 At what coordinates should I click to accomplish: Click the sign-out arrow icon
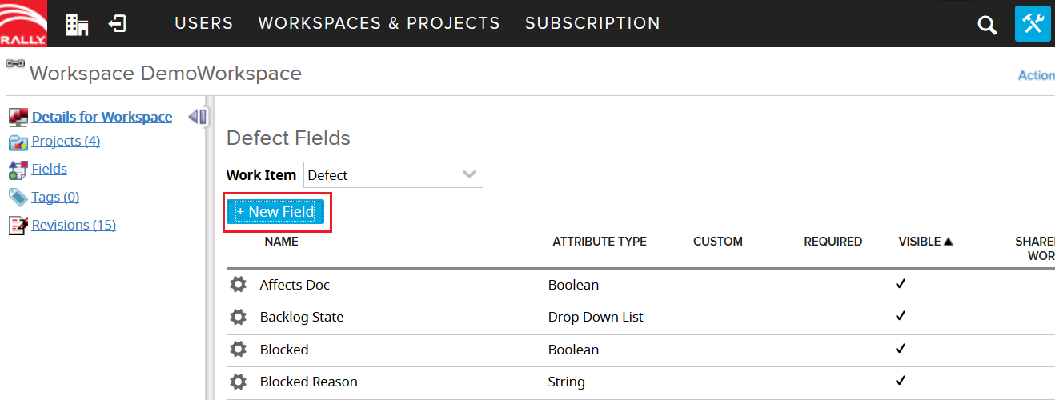tap(117, 23)
